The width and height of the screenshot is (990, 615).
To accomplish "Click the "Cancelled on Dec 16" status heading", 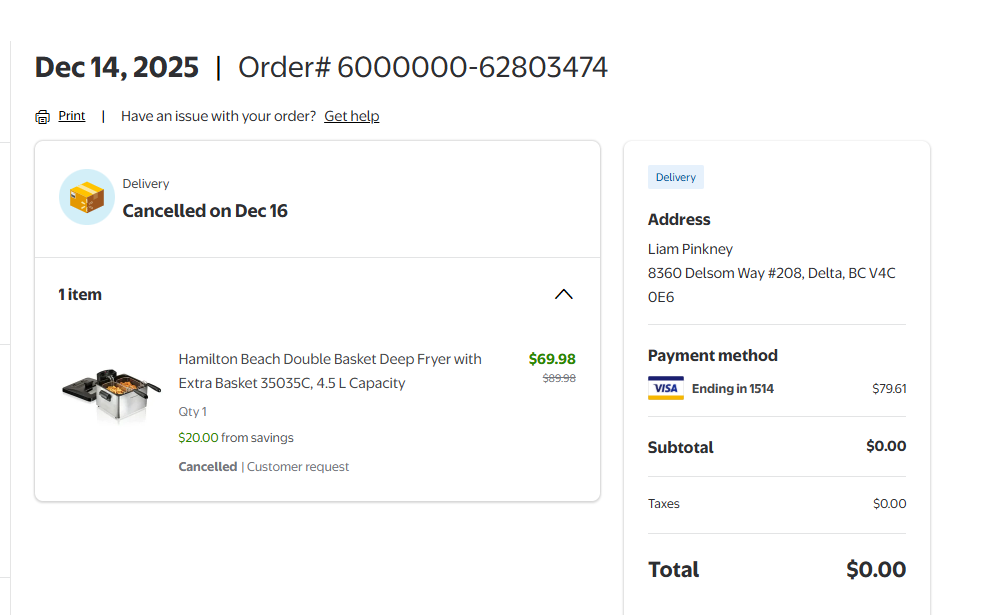I will [x=205, y=211].
